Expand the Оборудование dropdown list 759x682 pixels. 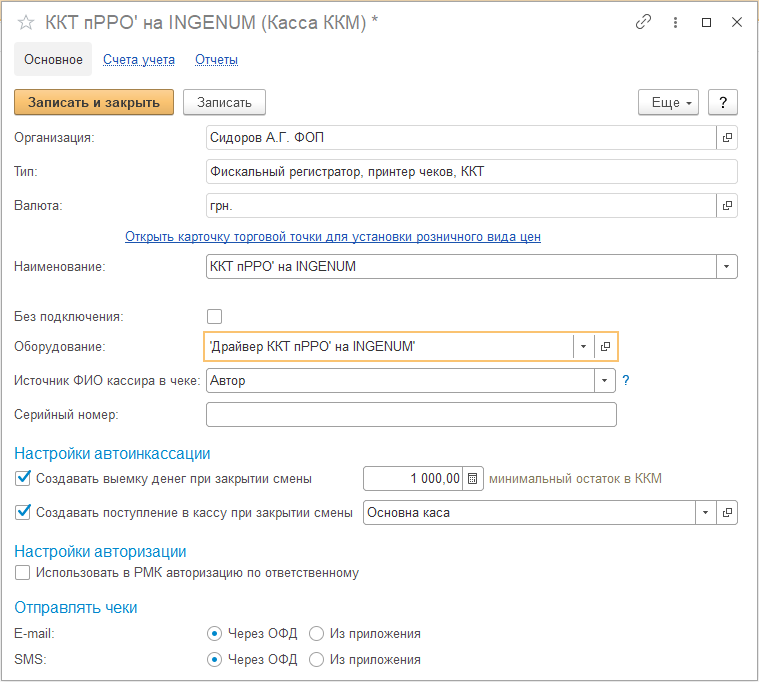(582, 346)
